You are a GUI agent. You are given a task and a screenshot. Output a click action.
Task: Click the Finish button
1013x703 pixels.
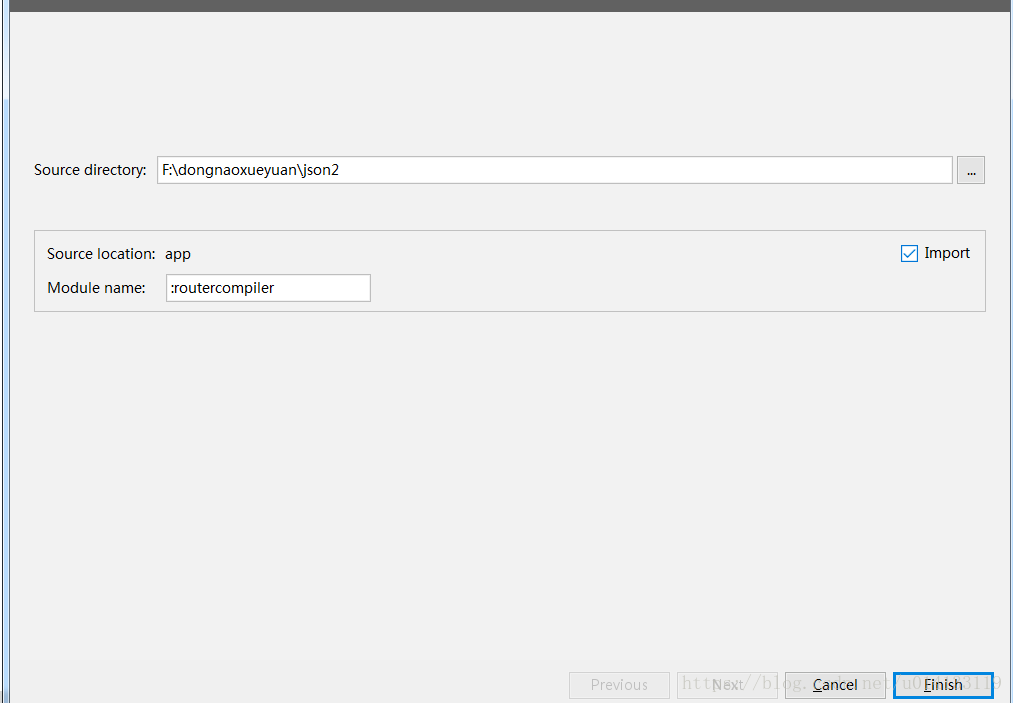click(943, 685)
